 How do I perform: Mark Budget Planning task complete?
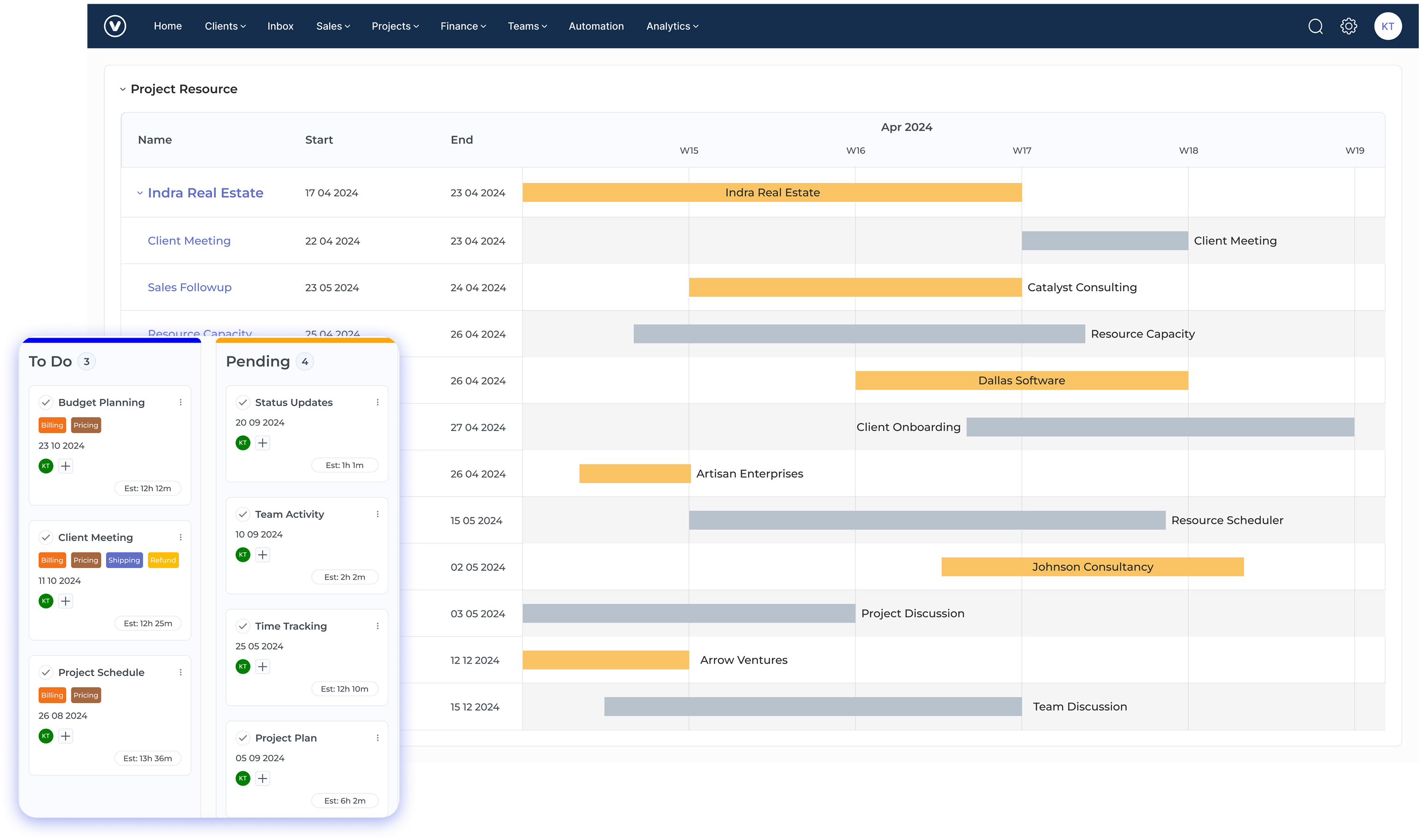tap(46, 402)
